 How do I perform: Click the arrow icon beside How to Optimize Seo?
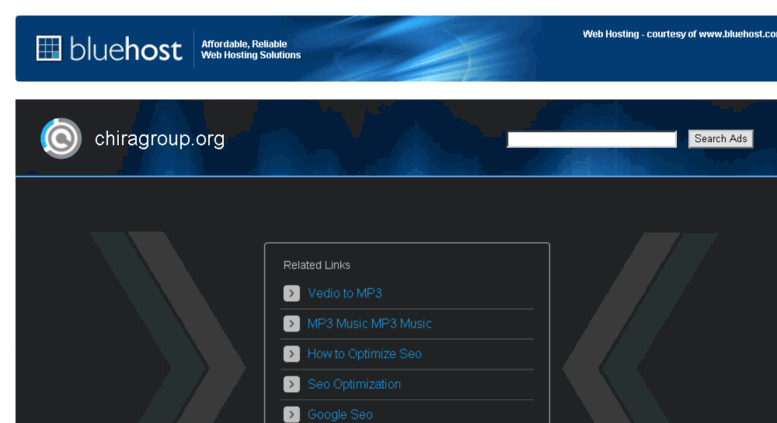(291, 354)
